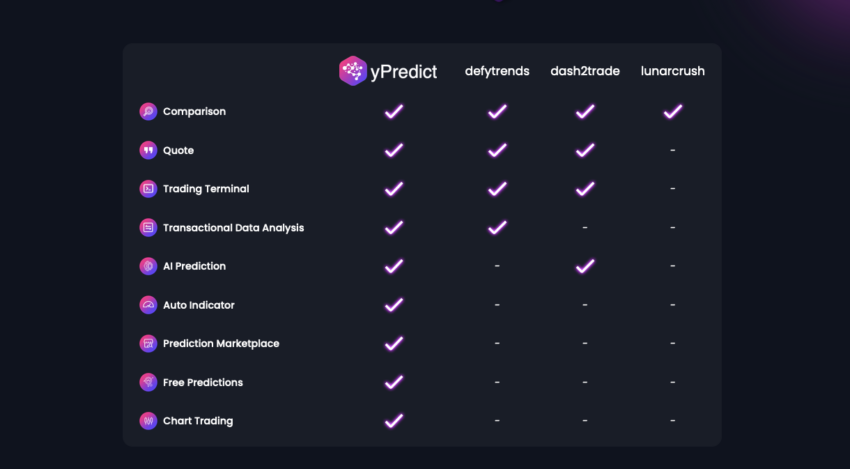Click the Trading Terminal feature label
Image resolution: width=850 pixels, height=469 pixels.
tap(206, 189)
